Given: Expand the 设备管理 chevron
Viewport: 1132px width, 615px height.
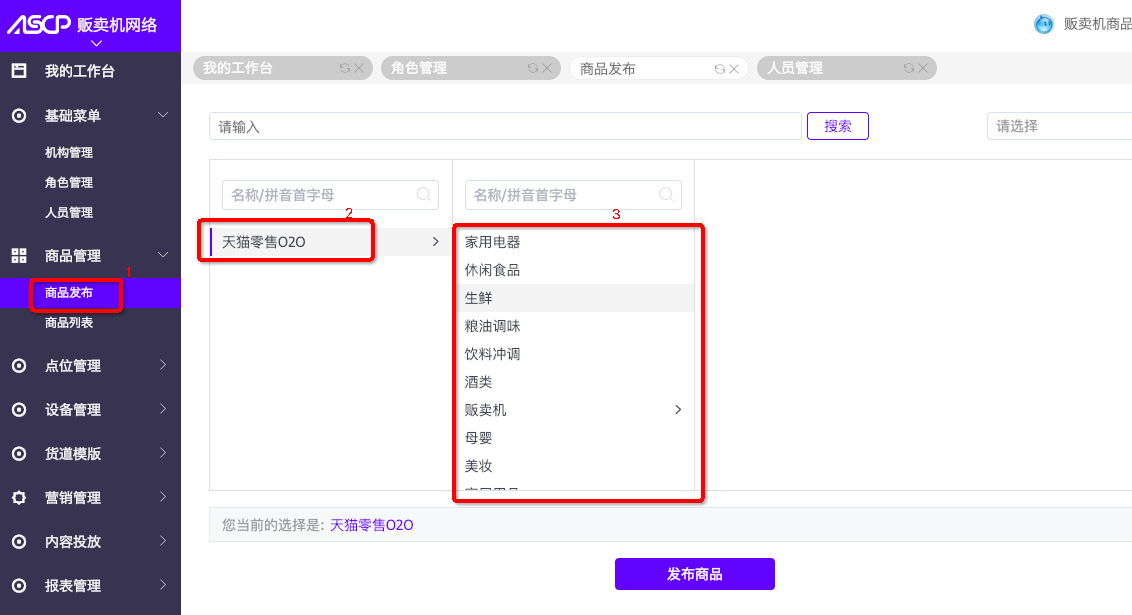Looking at the screenshot, I should tap(163, 409).
